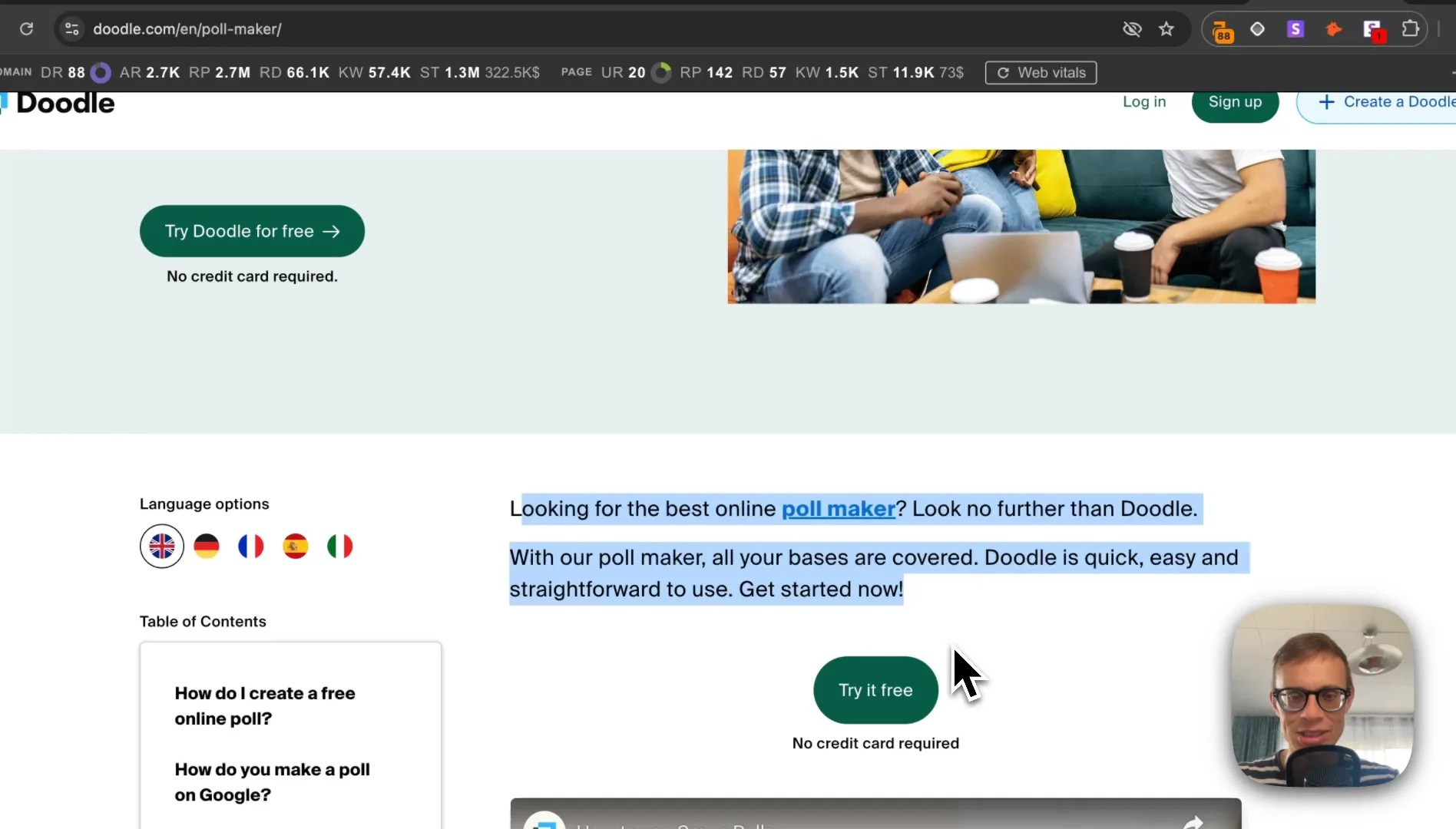Switch to the Italian flag language
This screenshot has width=1456, height=829.
(x=340, y=547)
